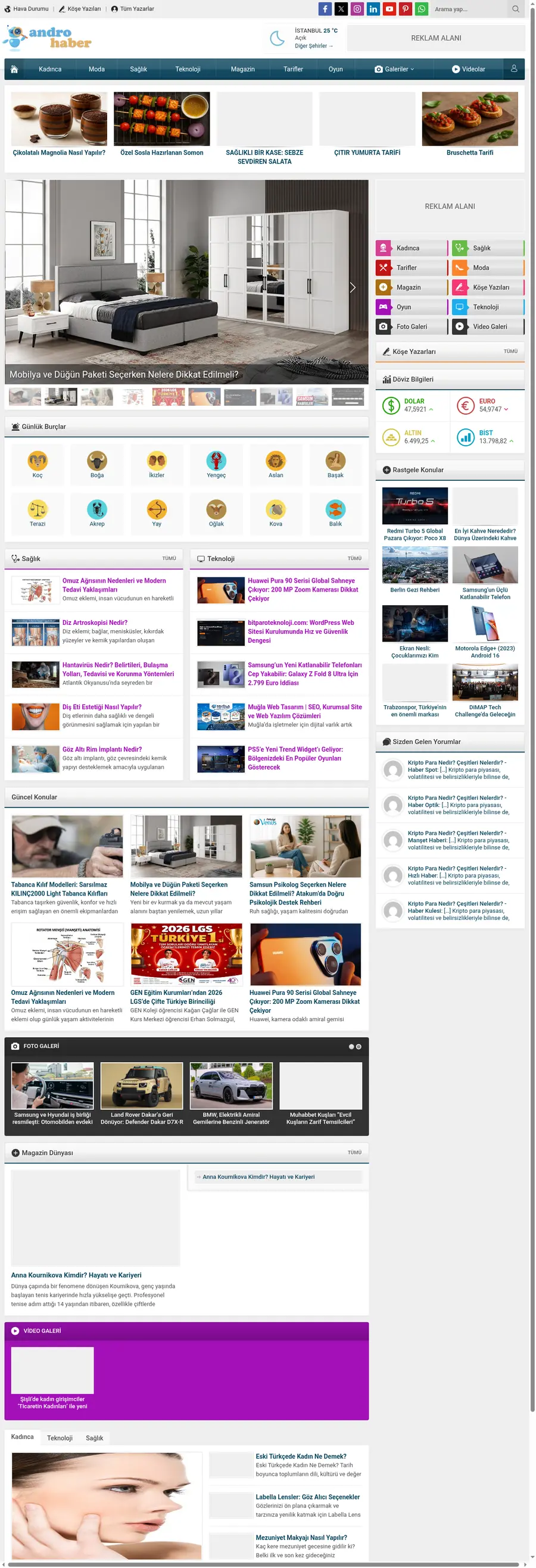
Task: Open the Foto Galeri sidebar category button
Action: (412, 327)
